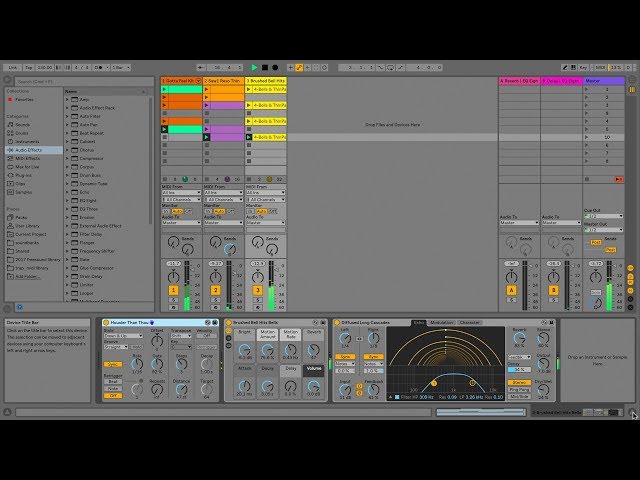This screenshot has height=480, width=640.
Task: Click the Stop All Clips button on Master
Action: [587, 179]
